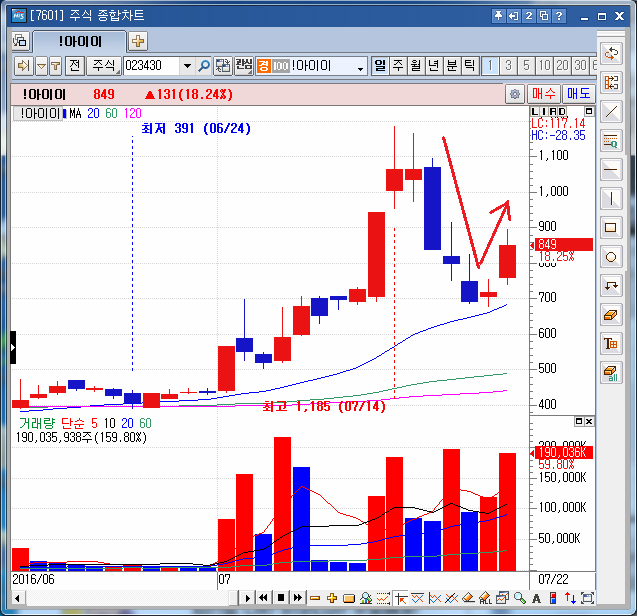Viewport: 638px width, 616px height.
Task: Switch chart to daily (일) period
Action: point(380,66)
